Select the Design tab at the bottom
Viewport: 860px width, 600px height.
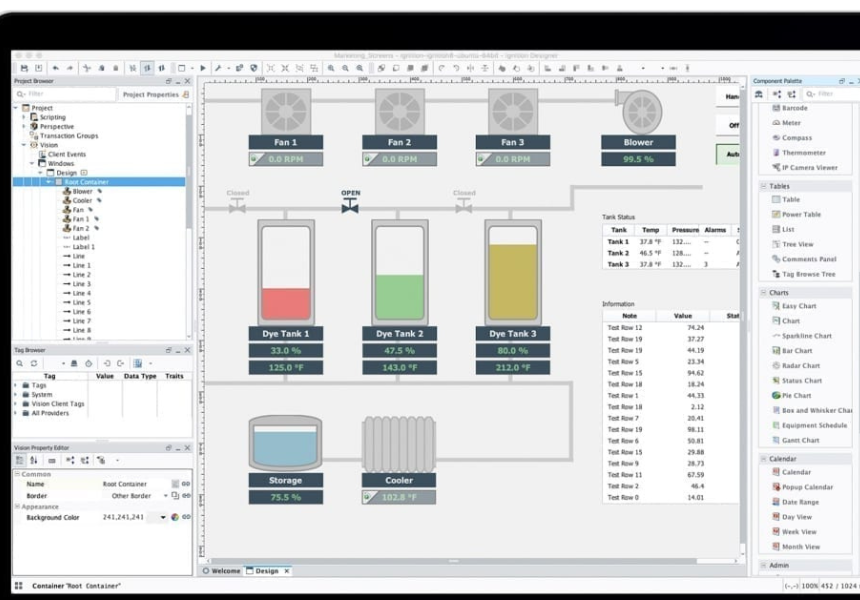tap(266, 571)
